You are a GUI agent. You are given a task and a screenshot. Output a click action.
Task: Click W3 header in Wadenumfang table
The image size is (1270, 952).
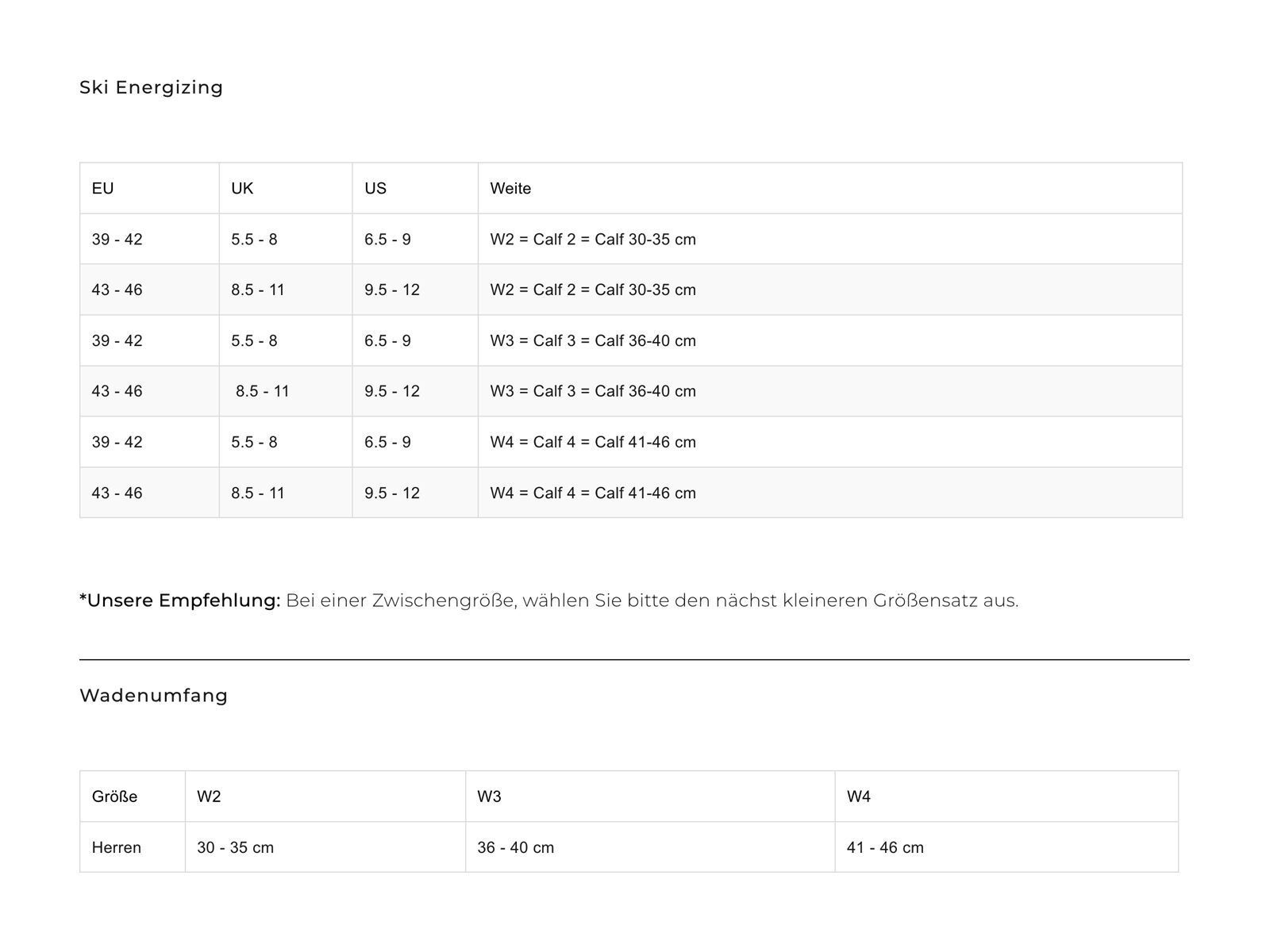489,797
